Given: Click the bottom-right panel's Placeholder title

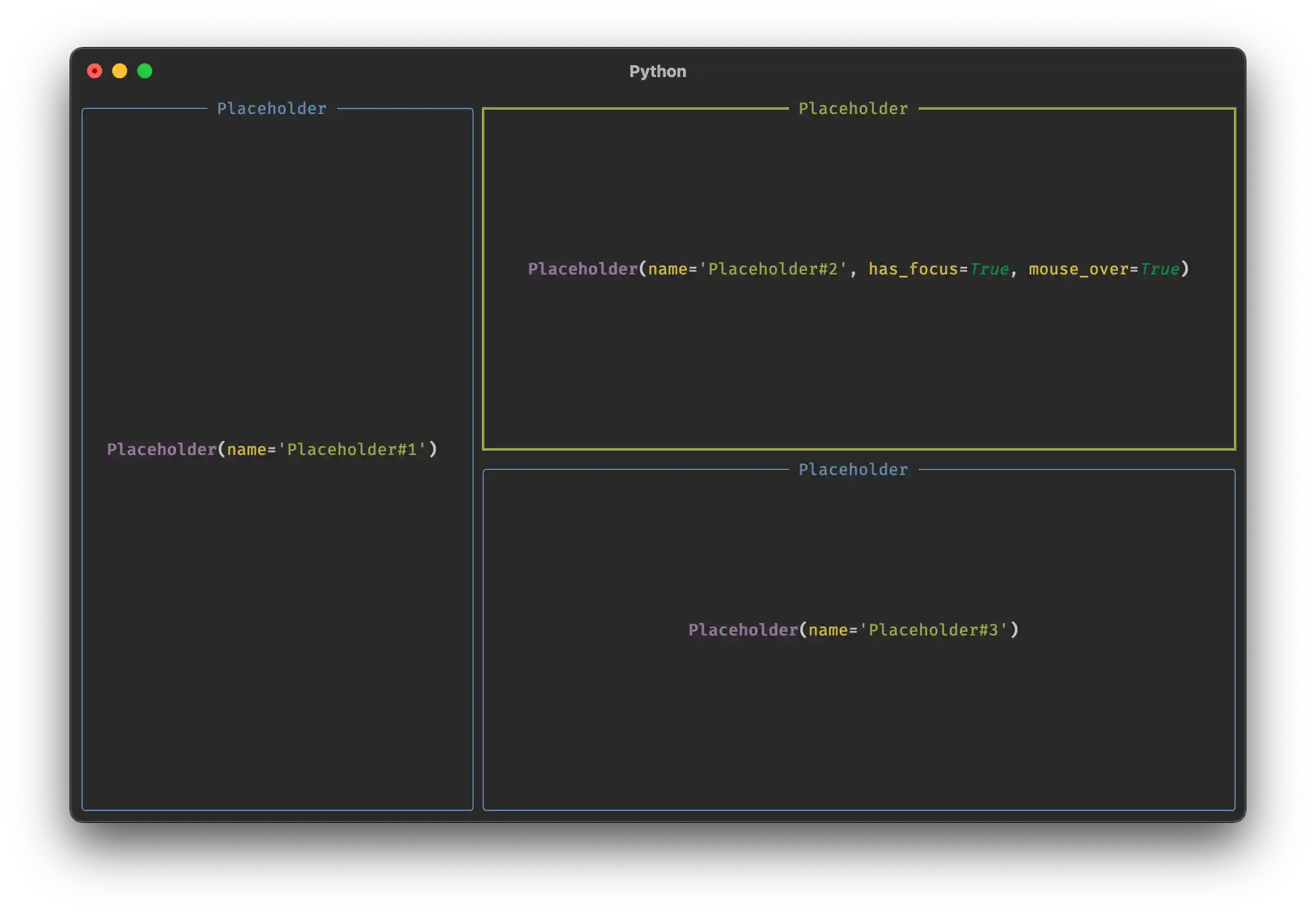Looking at the screenshot, I should click(x=852, y=469).
